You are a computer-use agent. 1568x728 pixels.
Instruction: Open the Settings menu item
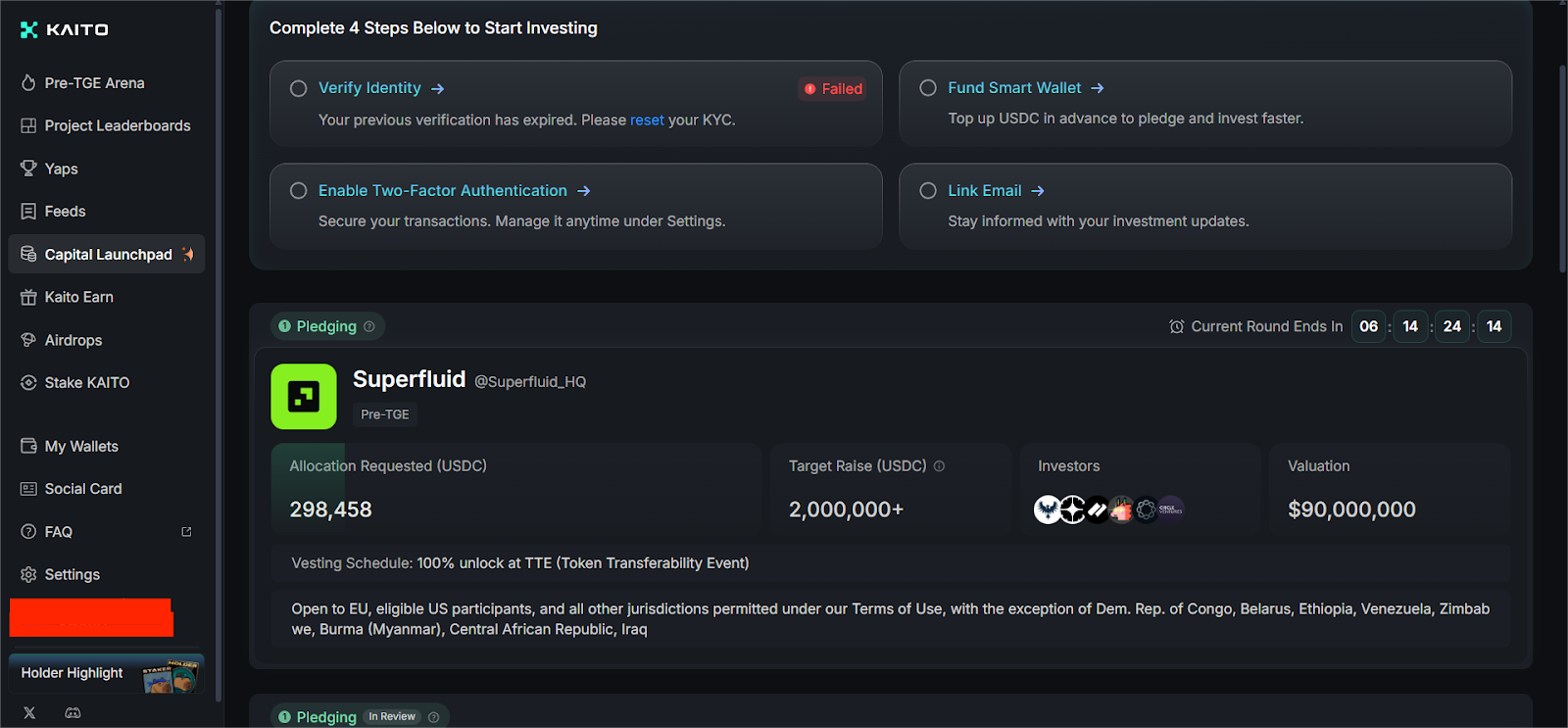(72, 573)
